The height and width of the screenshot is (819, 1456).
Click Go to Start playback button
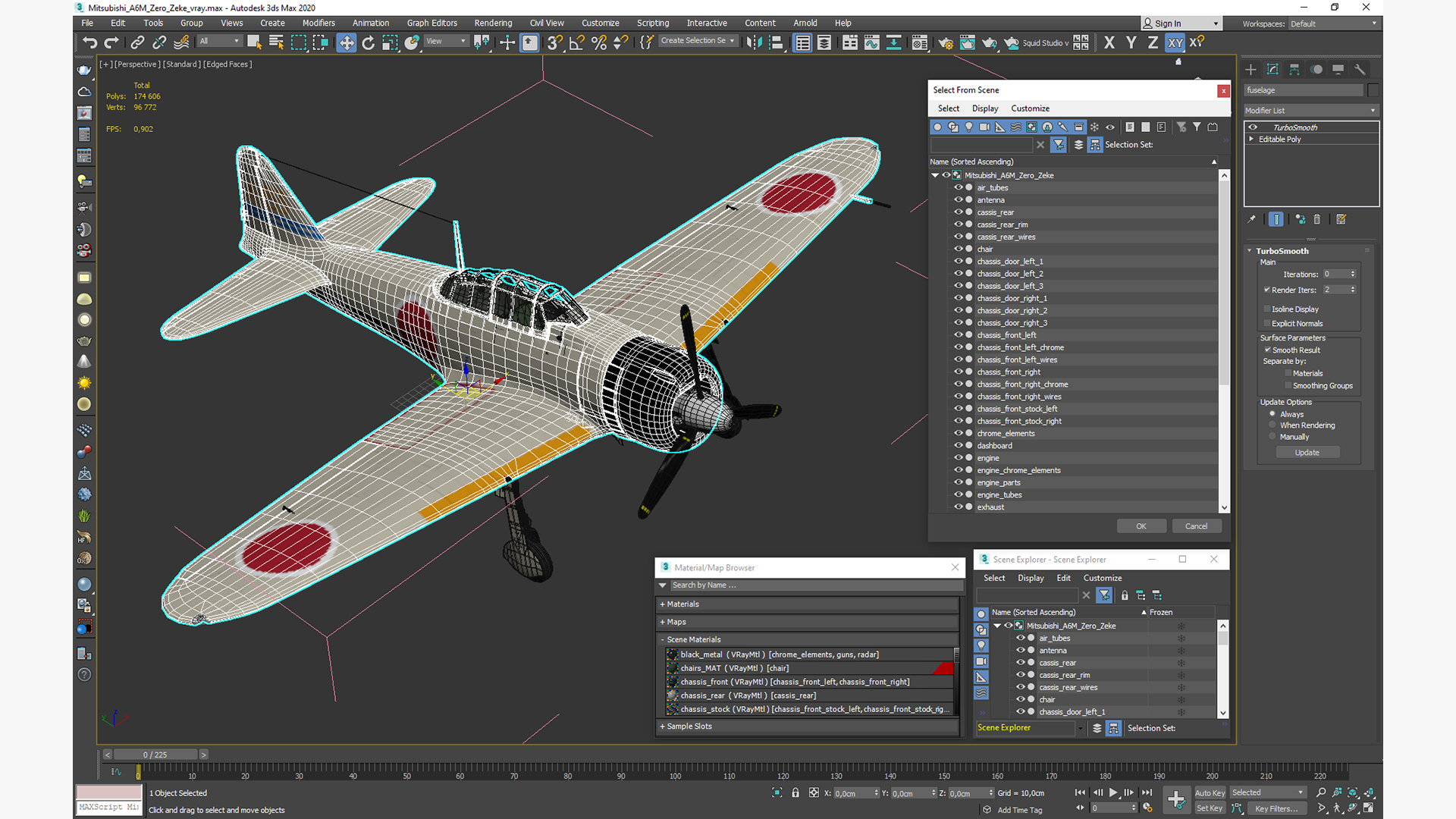coord(1080,792)
